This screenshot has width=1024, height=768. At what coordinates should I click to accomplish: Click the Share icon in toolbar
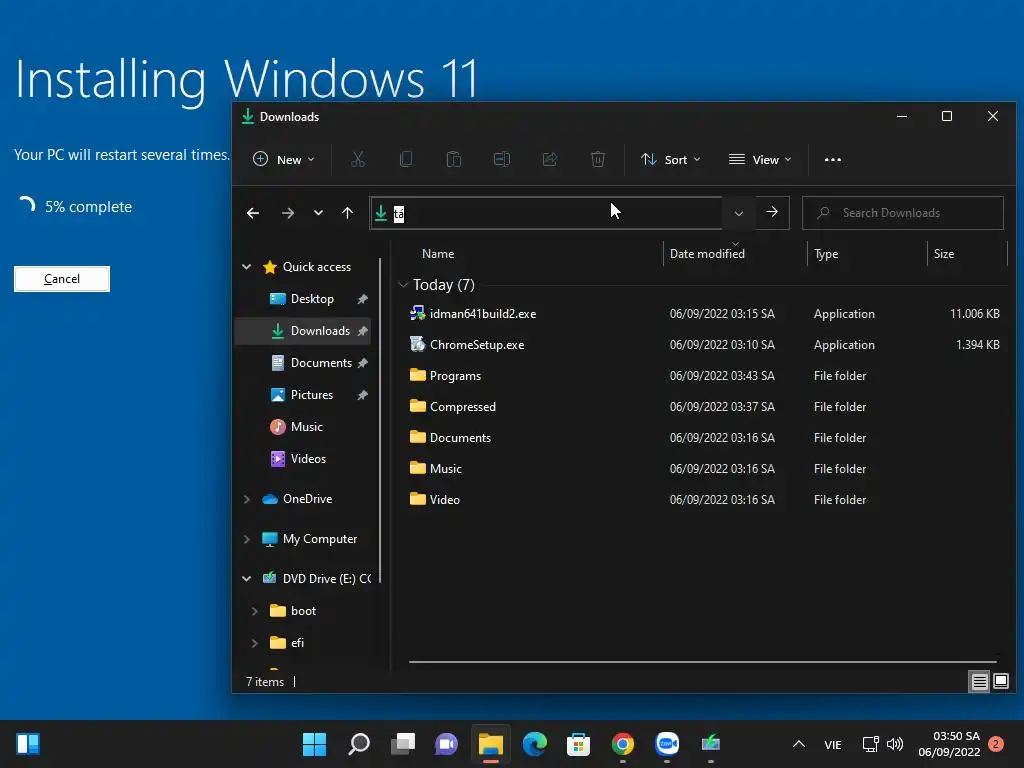coord(550,159)
